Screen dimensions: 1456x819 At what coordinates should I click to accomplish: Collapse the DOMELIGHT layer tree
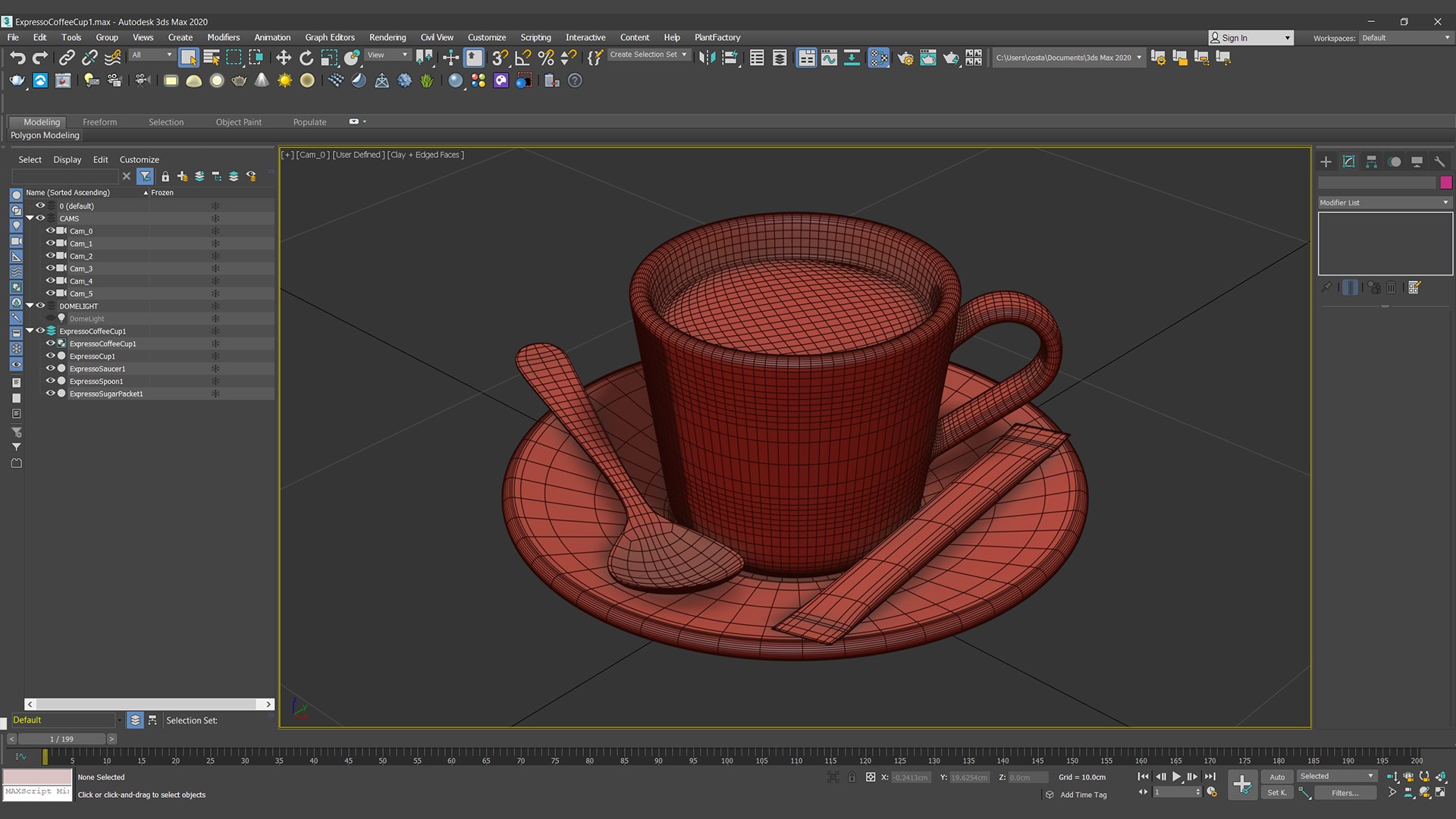tap(30, 306)
